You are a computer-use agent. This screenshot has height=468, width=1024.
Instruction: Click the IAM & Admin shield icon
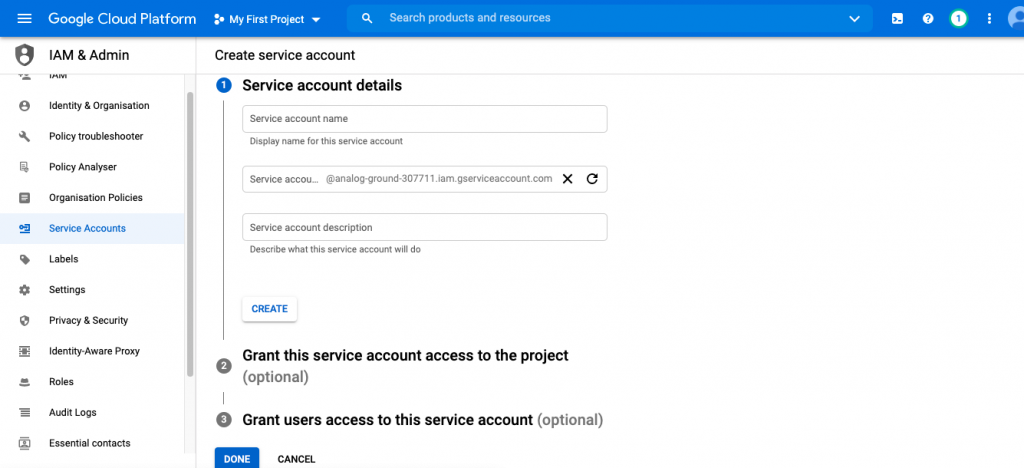[25, 55]
